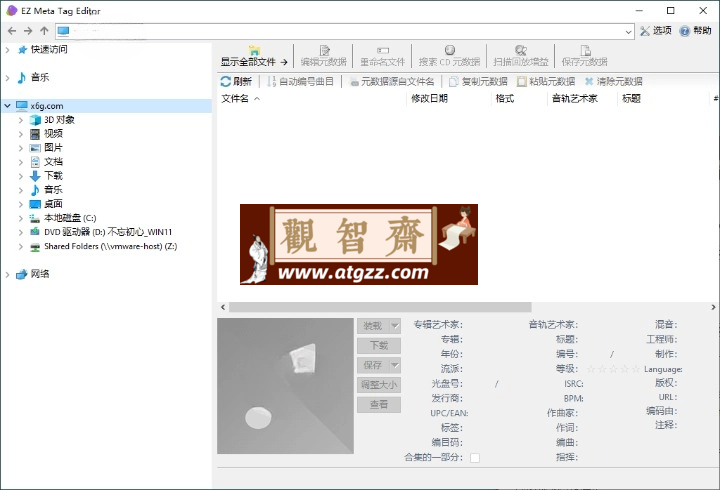720x490 pixels.
Task: Open 帮助 help
Action: 695,31
